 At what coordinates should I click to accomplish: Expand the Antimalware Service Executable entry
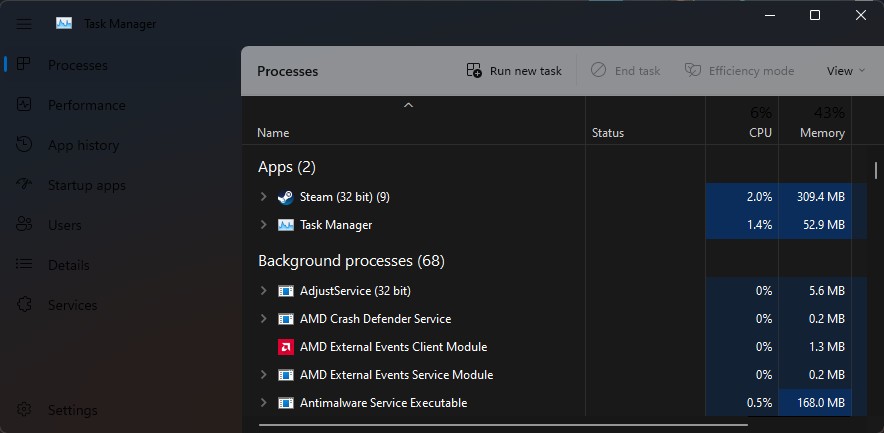pyautogui.click(x=263, y=403)
